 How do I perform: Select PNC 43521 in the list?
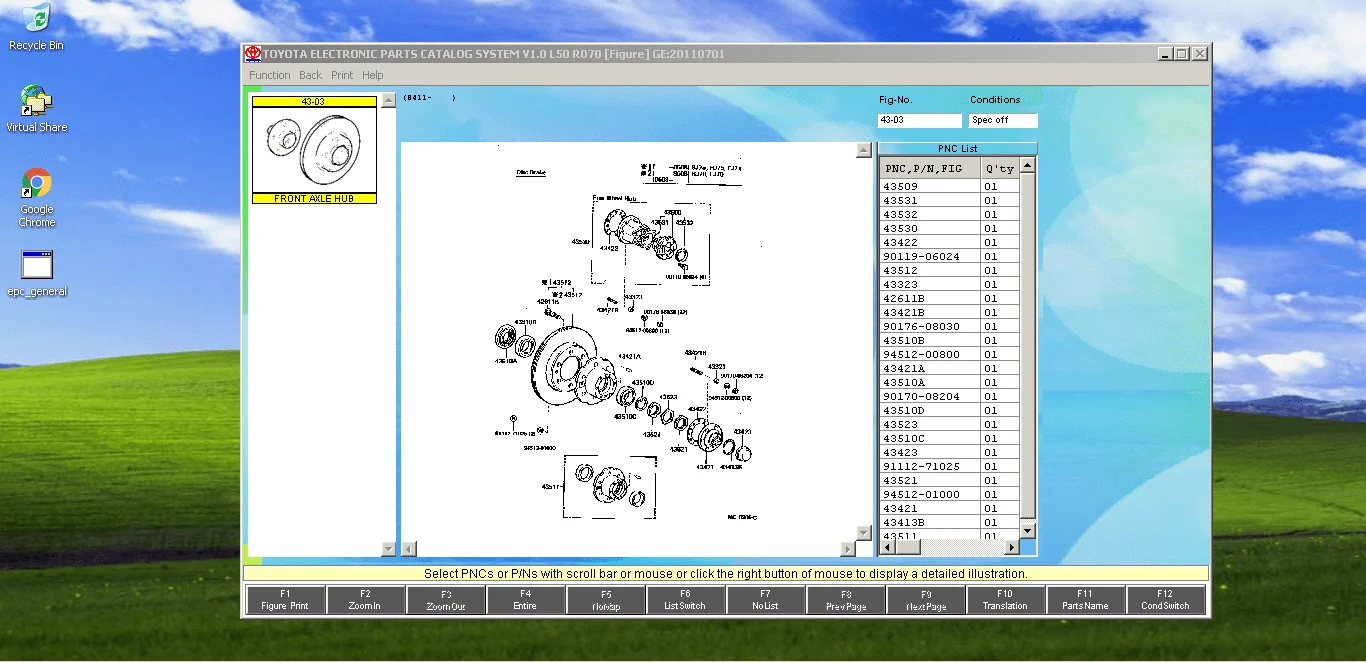coord(930,480)
